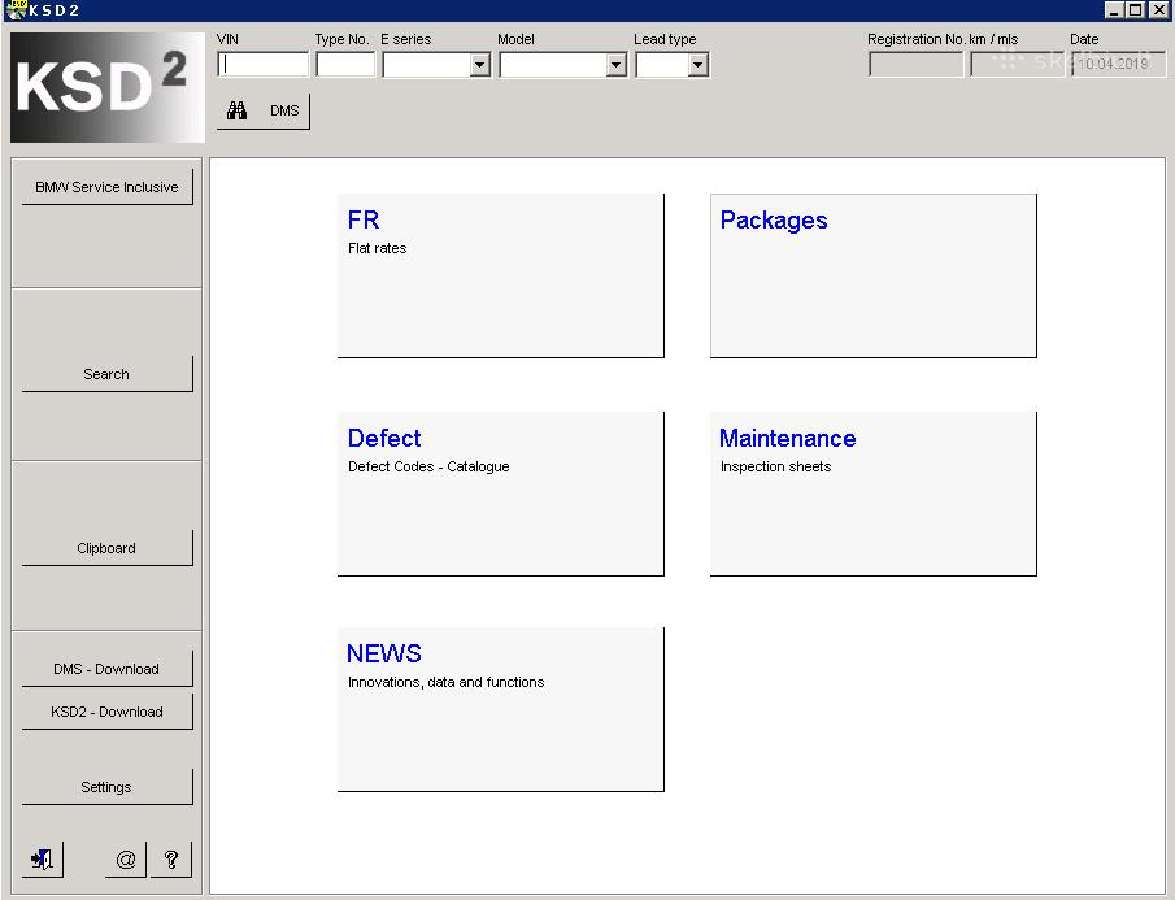Viewport: 1175px width, 900px height.
Task: Click the Search sidebar button
Action: click(x=107, y=374)
